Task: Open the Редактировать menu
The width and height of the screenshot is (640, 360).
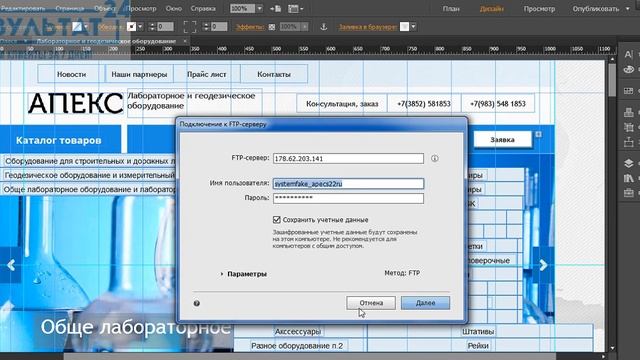Action: coord(24,8)
